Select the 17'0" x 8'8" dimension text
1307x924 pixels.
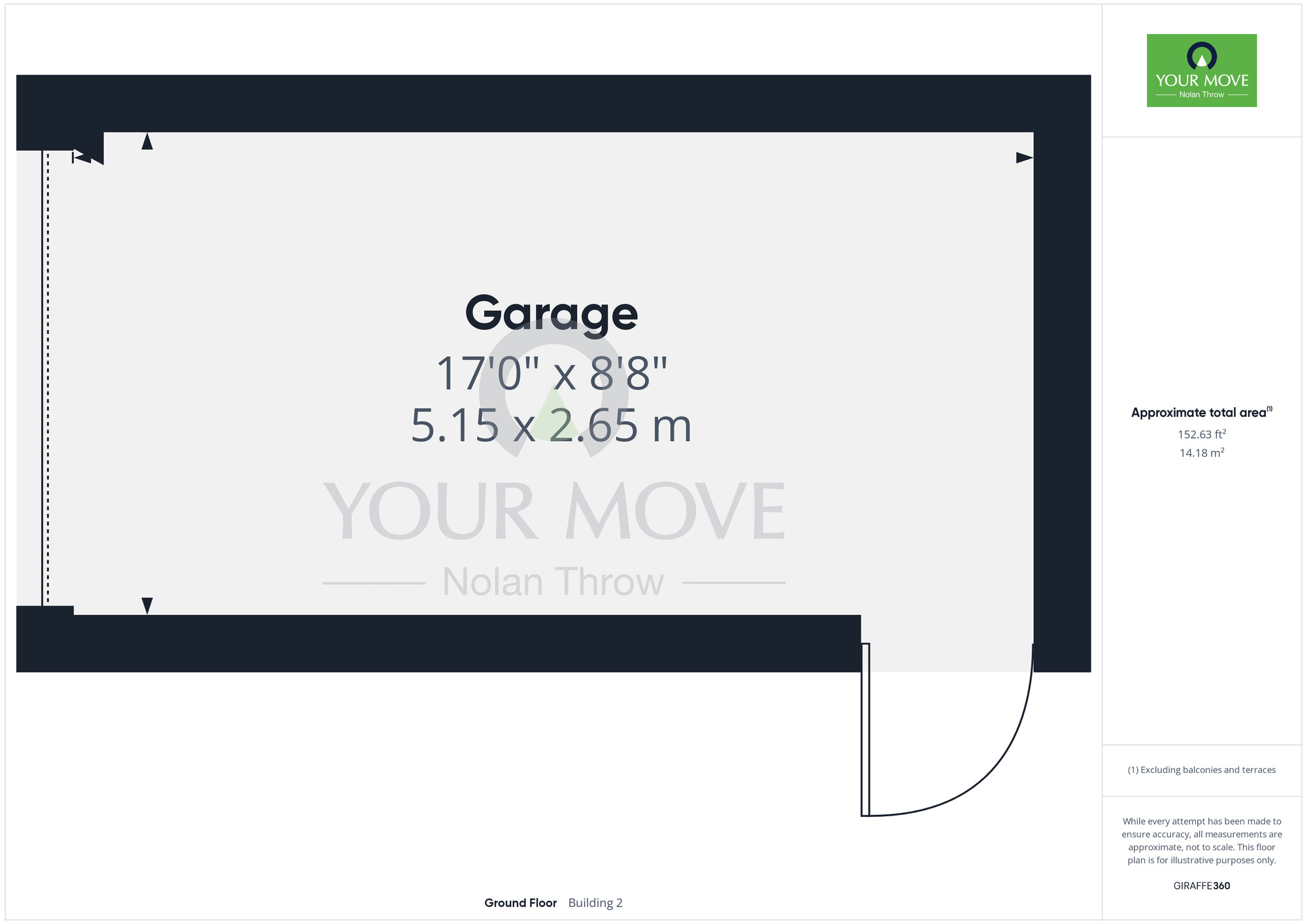pyautogui.click(x=552, y=374)
